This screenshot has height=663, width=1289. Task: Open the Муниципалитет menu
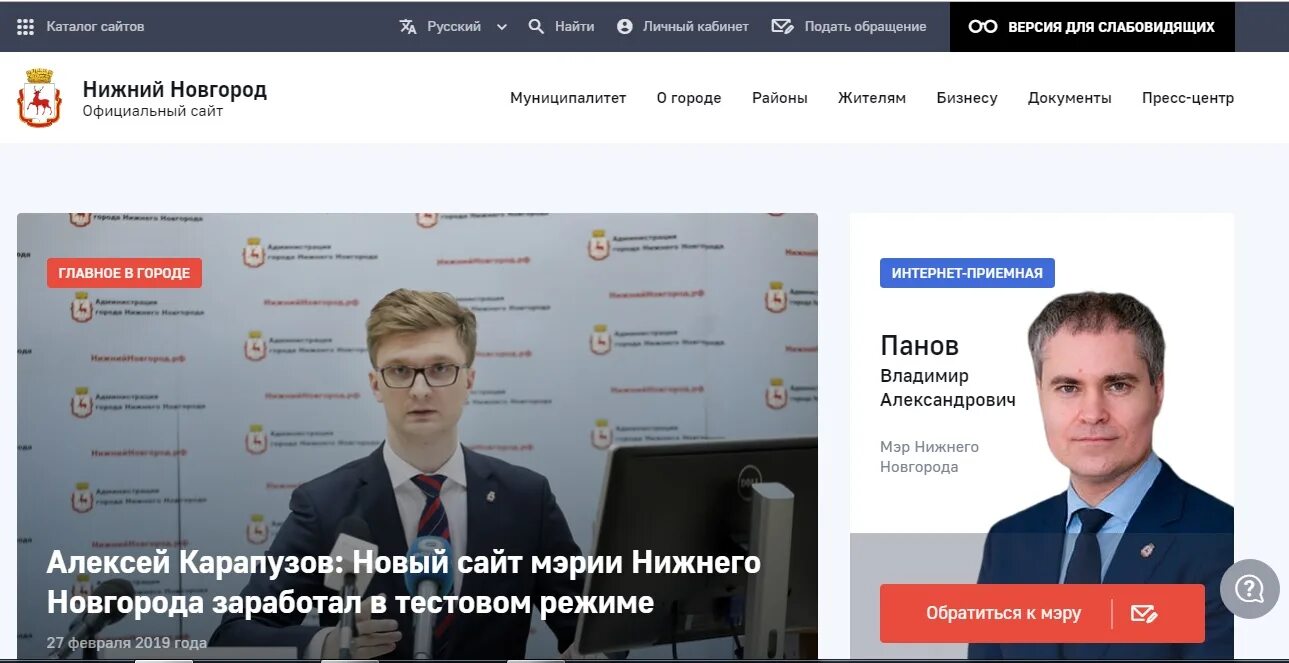click(x=568, y=98)
